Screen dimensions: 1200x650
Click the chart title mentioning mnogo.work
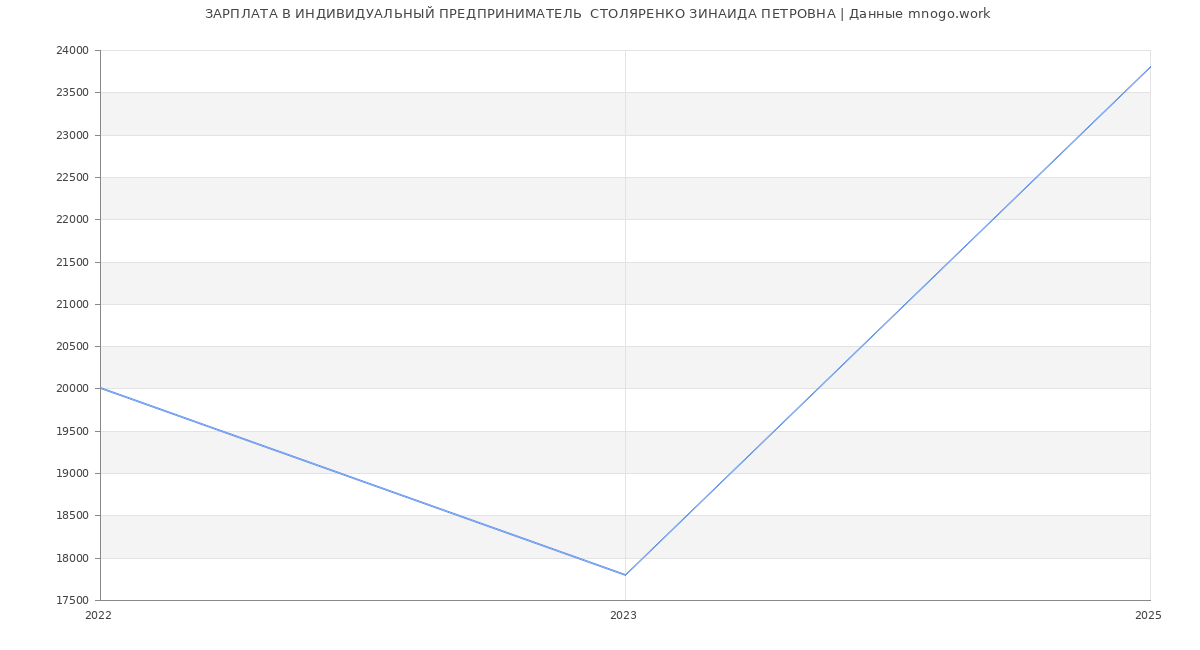pos(597,14)
